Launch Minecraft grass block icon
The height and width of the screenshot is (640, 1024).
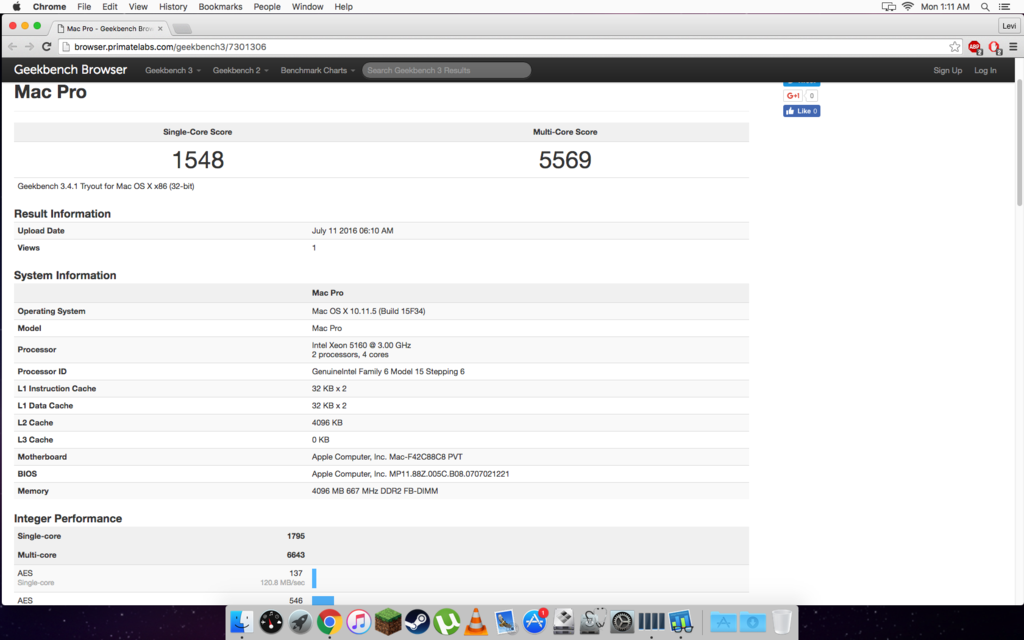[388, 622]
